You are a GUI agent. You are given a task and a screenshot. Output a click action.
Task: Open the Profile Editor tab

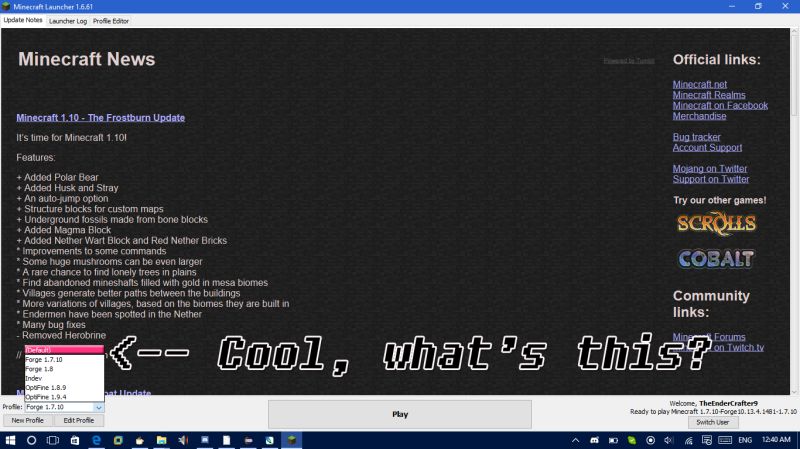click(111, 21)
